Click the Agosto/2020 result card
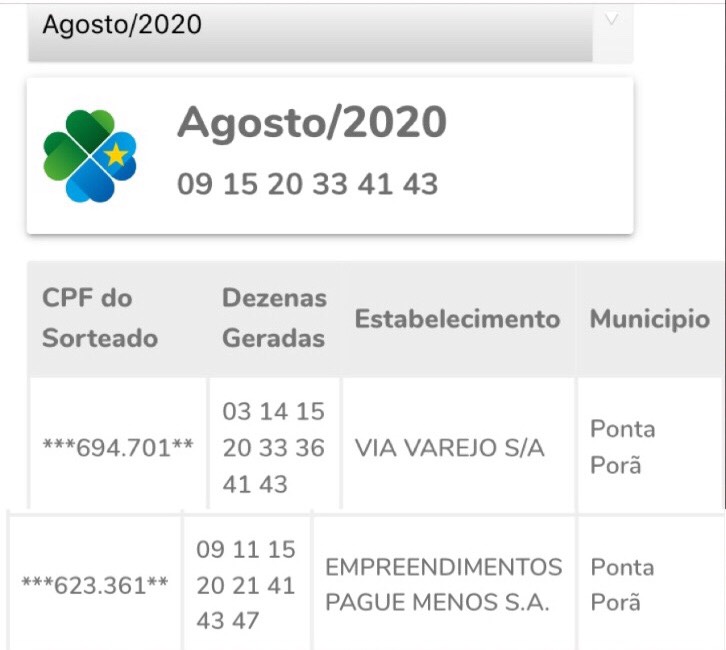This screenshot has width=726, height=650. (x=330, y=156)
